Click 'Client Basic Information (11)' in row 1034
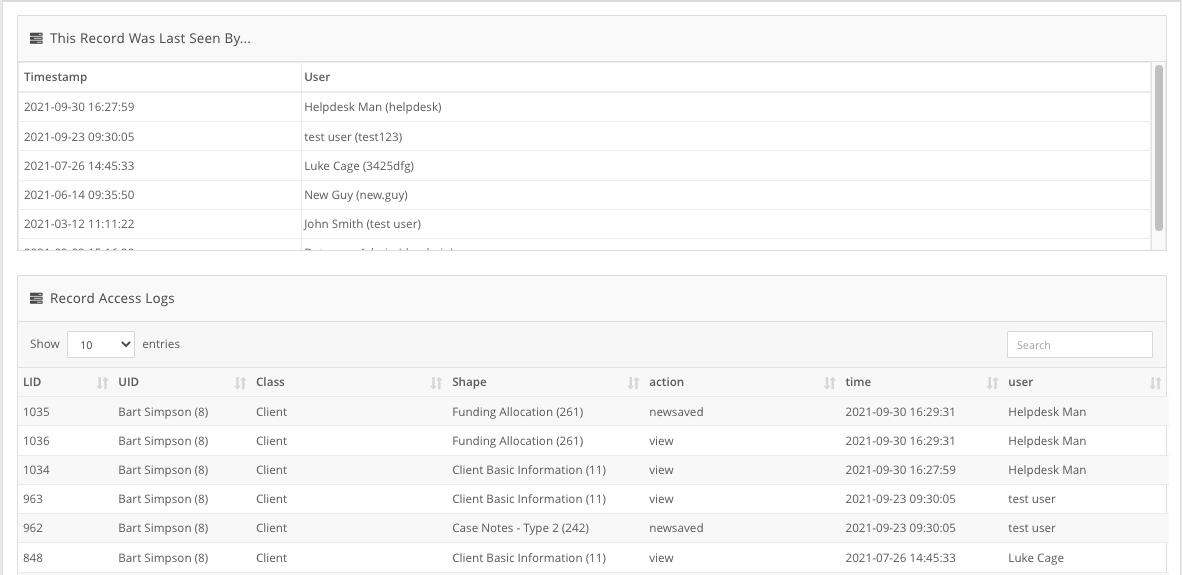Viewport: 1182px width, 575px height. pos(529,470)
